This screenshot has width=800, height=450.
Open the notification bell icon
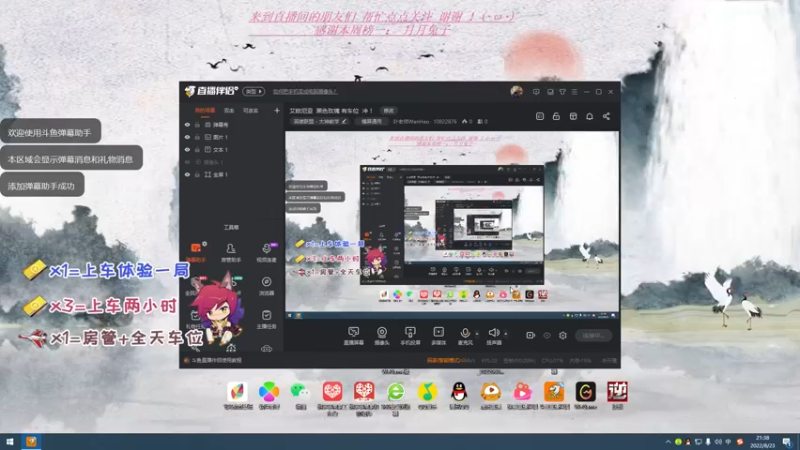point(589,116)
